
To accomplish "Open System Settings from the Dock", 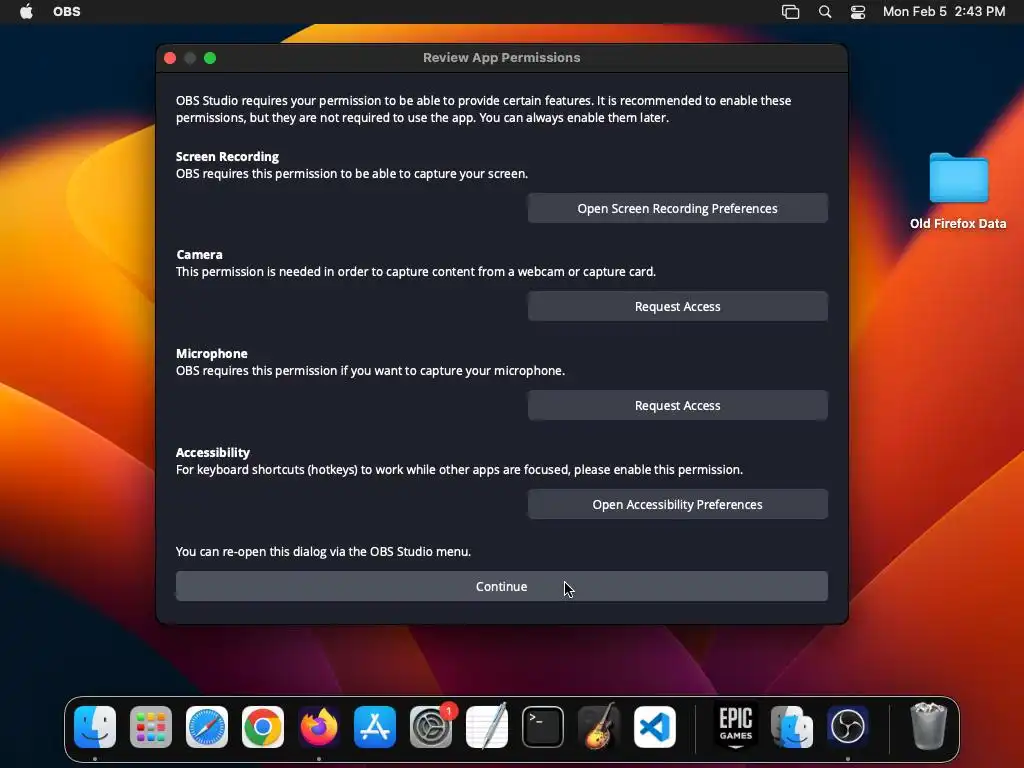I will coord(431,727).
